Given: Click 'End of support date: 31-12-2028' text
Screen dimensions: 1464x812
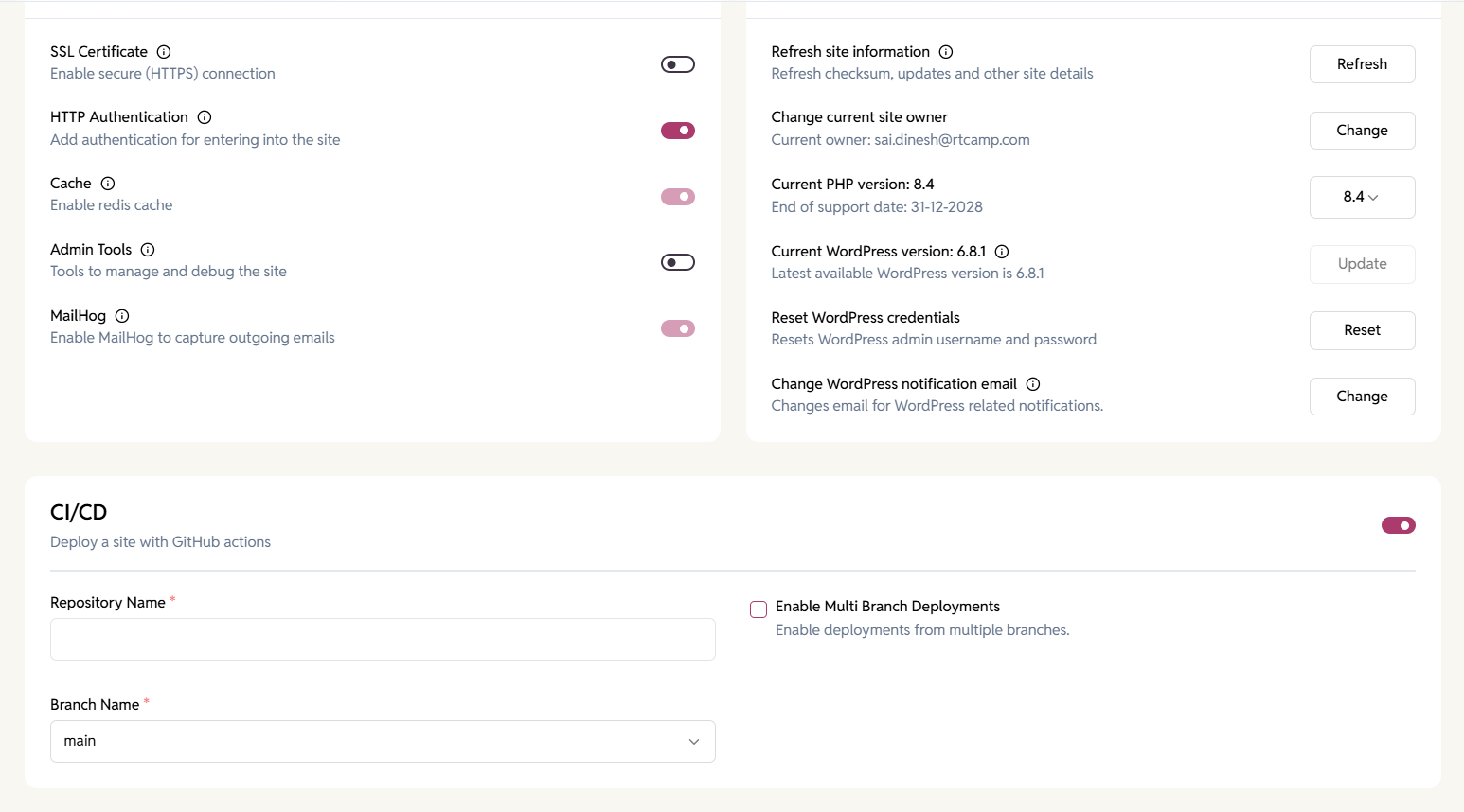Looking at the screenshot, I should tap(877, 207).
